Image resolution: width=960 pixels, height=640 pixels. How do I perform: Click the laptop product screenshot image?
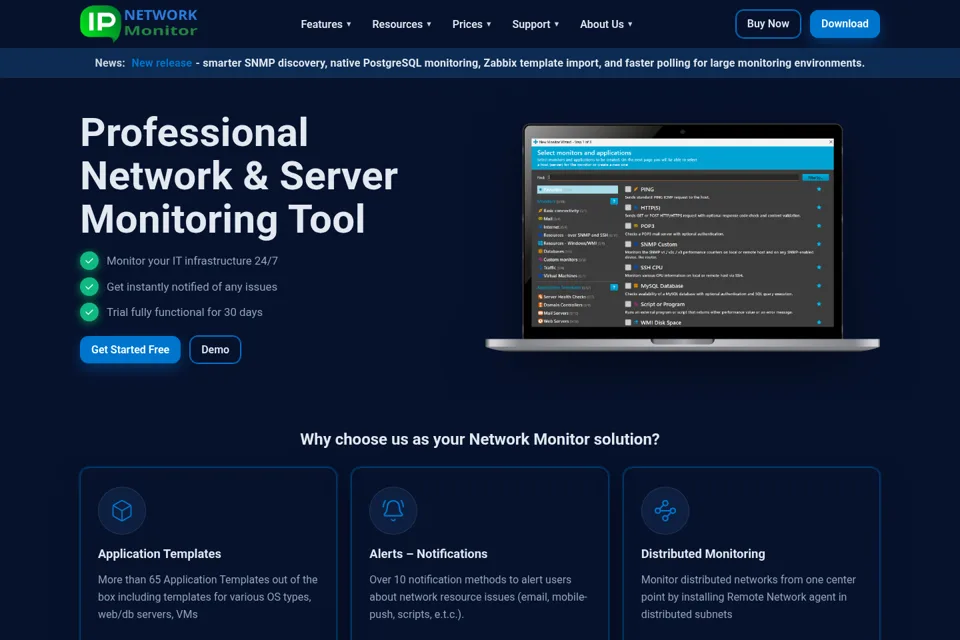click(682, 237)
